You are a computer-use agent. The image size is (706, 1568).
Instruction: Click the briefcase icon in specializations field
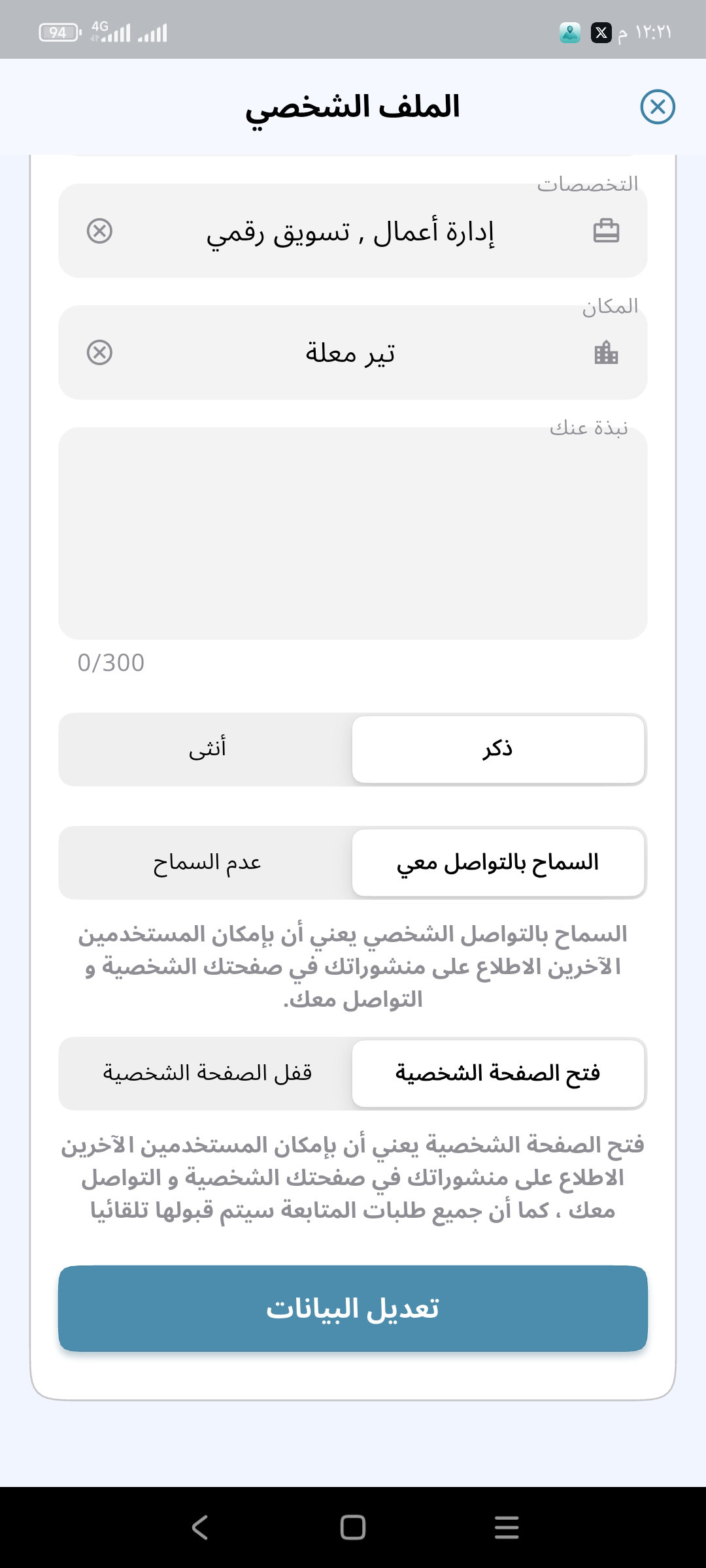pos(606,231)
